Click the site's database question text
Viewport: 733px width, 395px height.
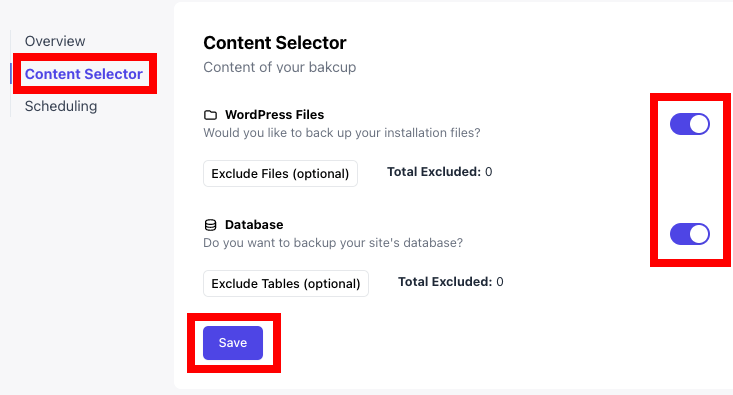[333, 243]
